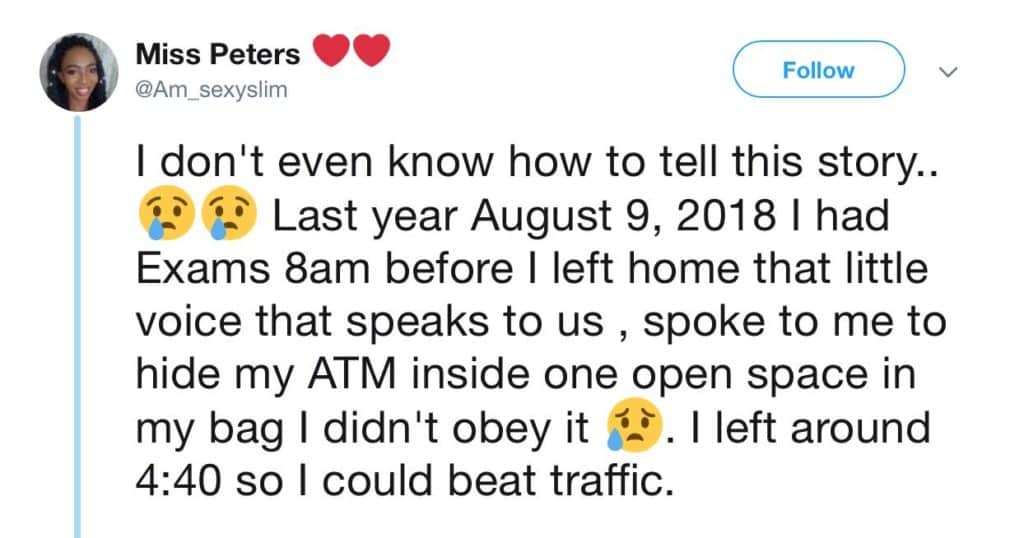Click the second red heart beside the name
The width and height of the screenshot is (1024, 538).
pos(370,50)
